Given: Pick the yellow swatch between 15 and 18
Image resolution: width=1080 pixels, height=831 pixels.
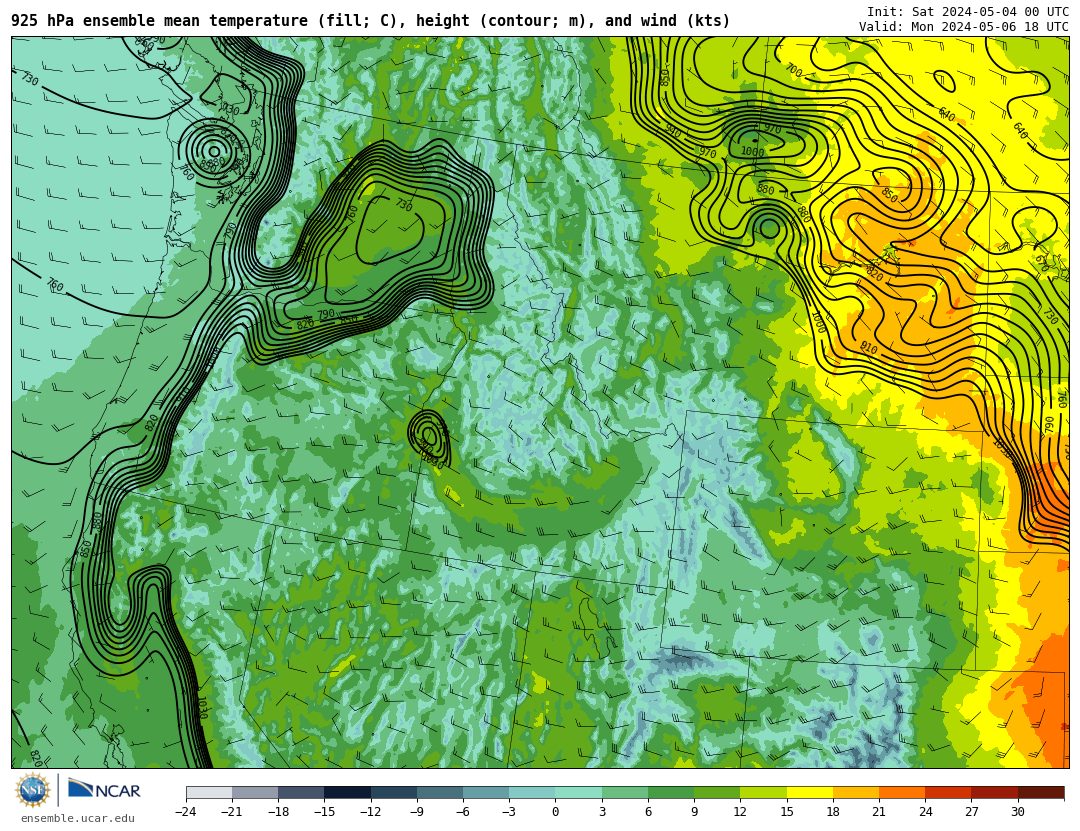Looking at the screenshot, I should pyautogui.click(x=809, y=792).
